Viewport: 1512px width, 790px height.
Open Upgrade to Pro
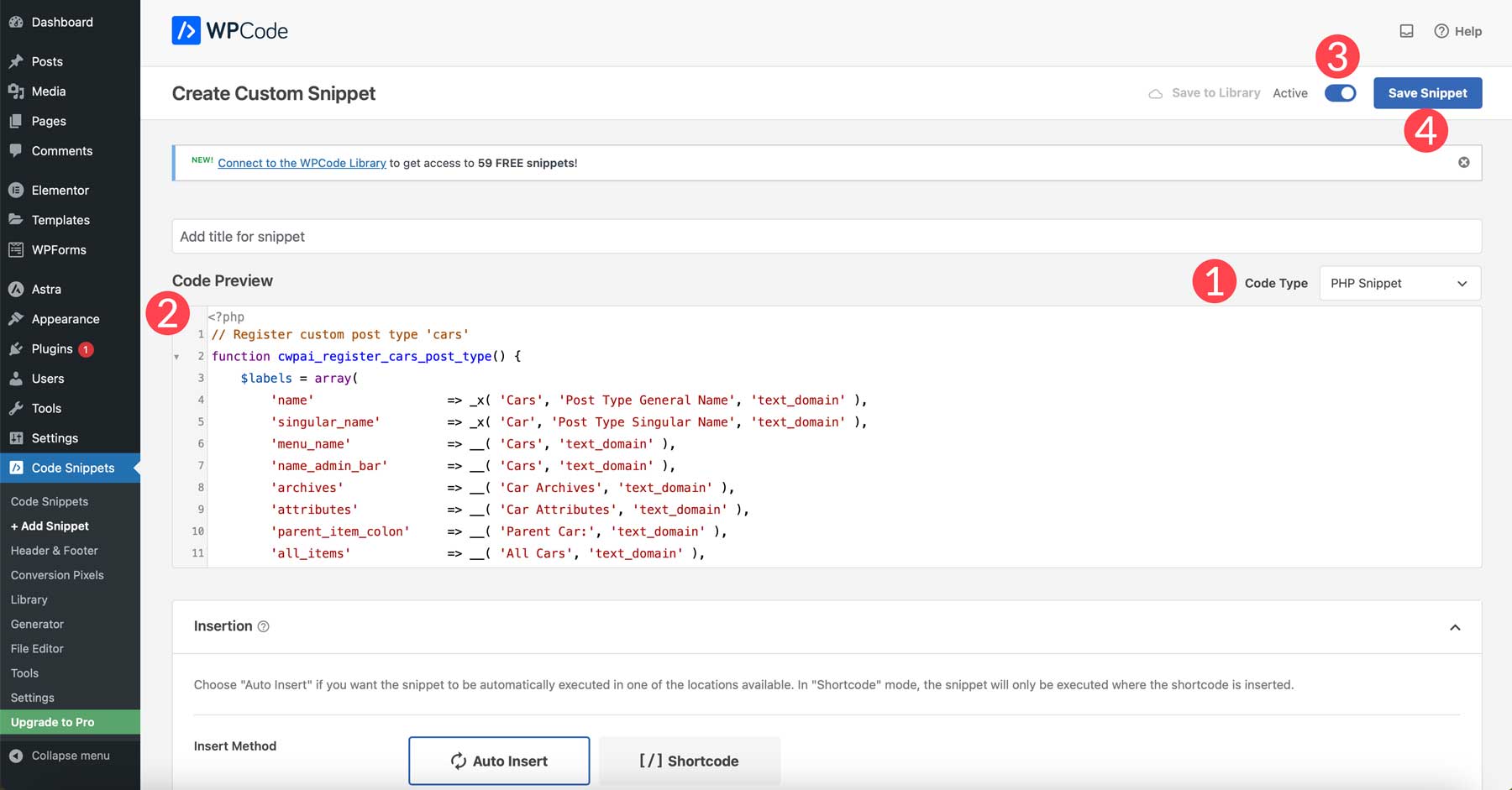coord(53,722)
